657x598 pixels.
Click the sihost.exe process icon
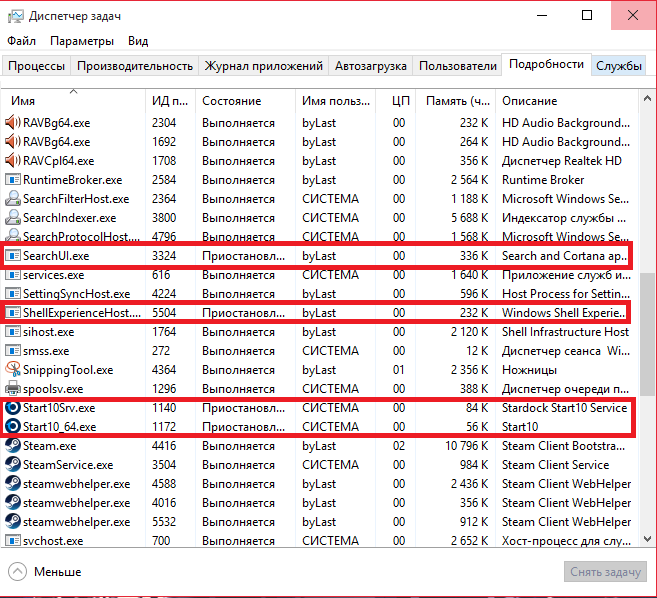point(13,332)
